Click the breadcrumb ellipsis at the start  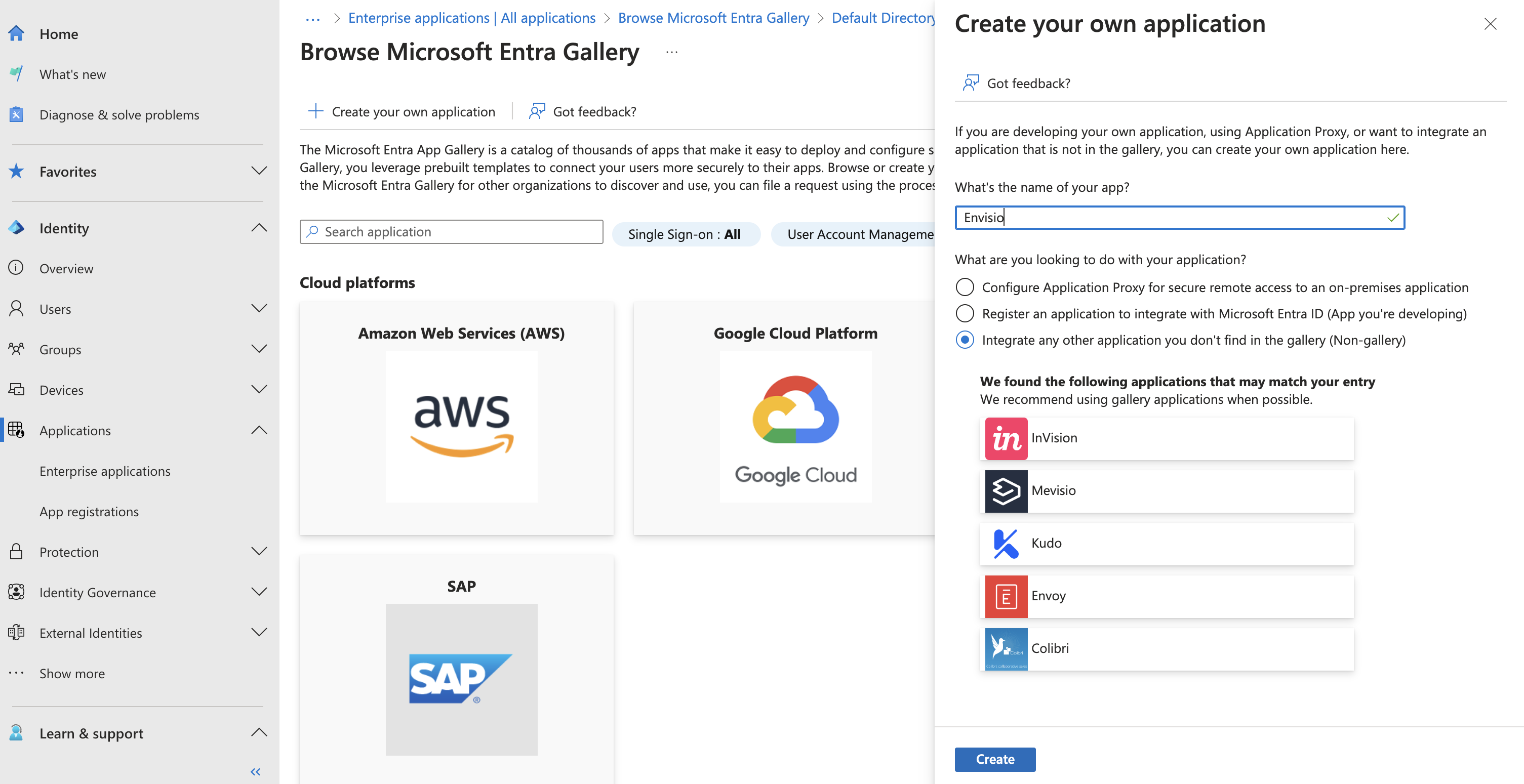[x=312, y=19]
